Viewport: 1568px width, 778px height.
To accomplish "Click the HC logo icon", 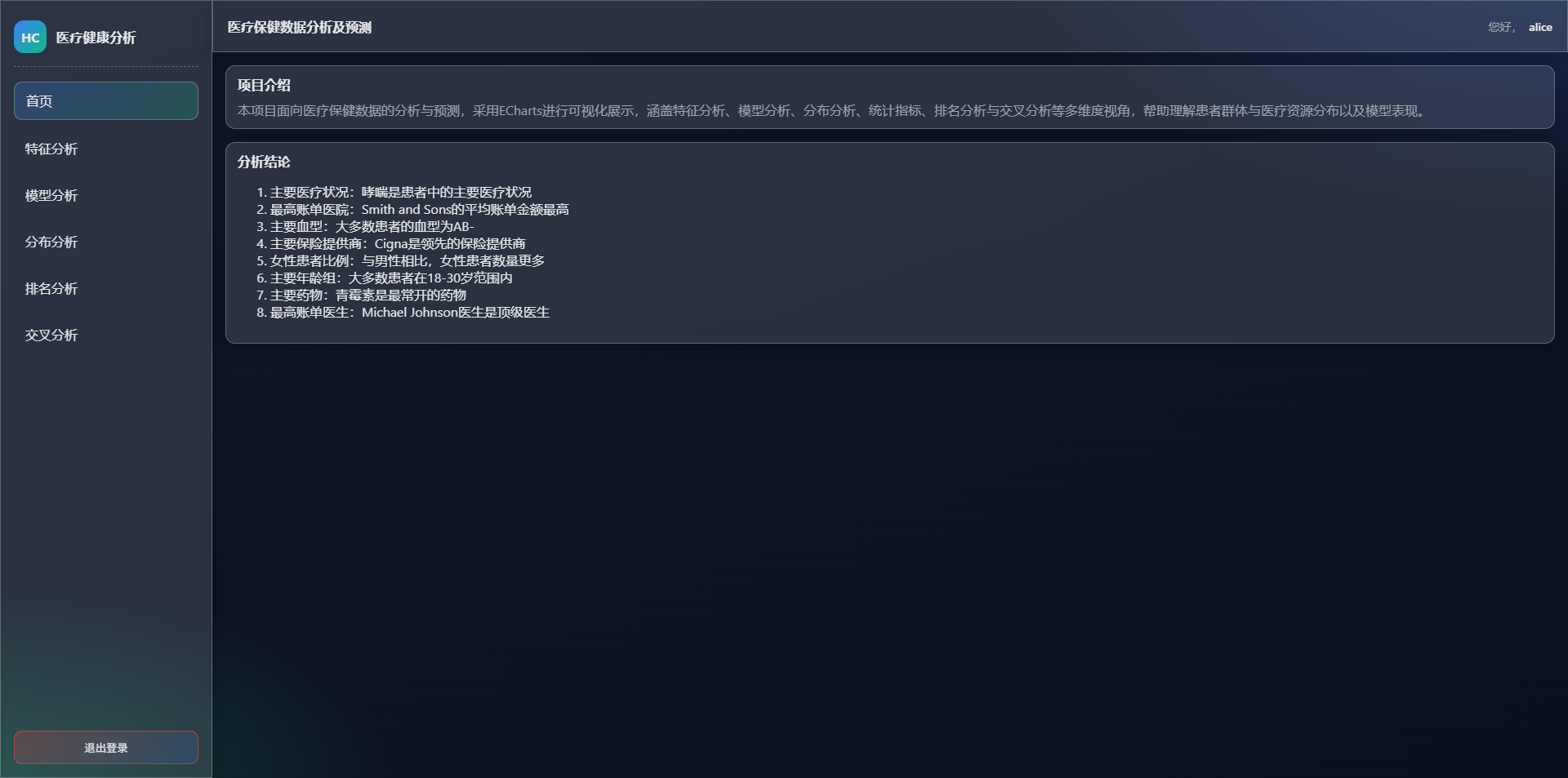I will coord(30,38).
